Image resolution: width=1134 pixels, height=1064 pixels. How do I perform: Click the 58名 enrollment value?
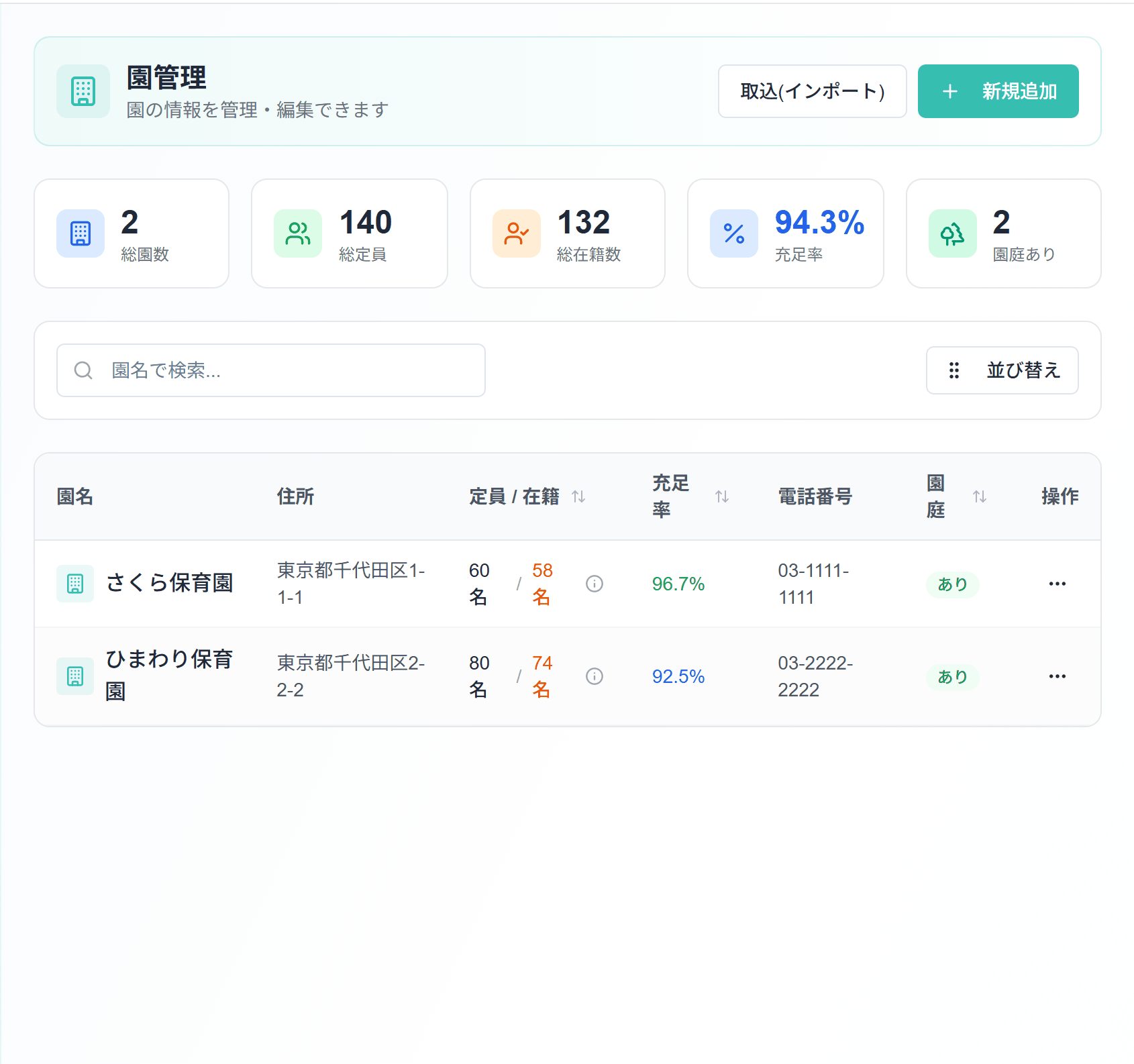pos(542,584)
